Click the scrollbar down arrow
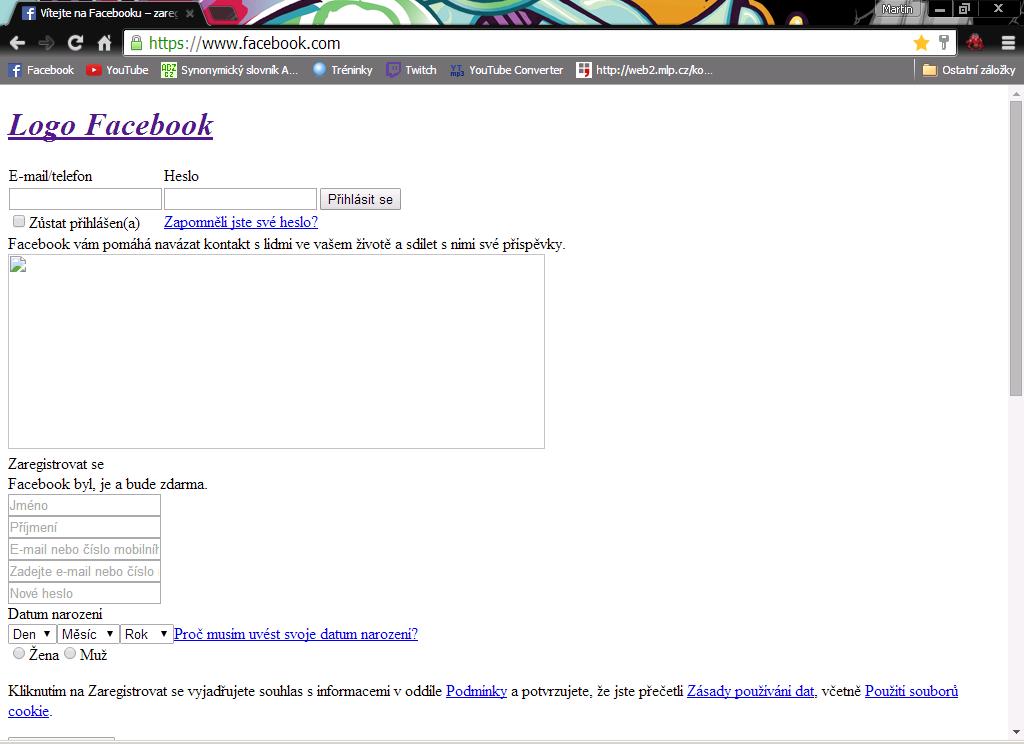Image resolution: width=1025 pixels, height=744 pixels. [x=1015, y=732]
